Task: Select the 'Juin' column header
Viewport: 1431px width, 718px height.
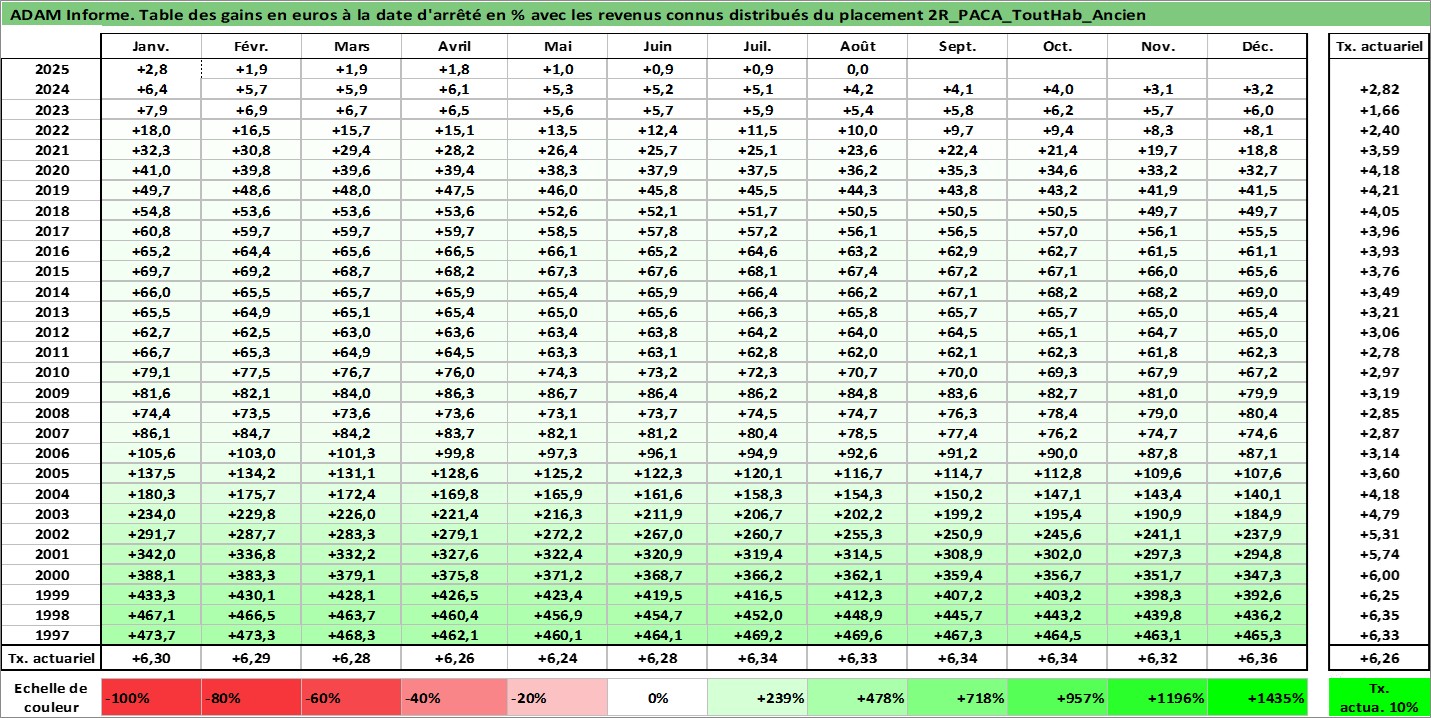Action: [x=656, y=47]
